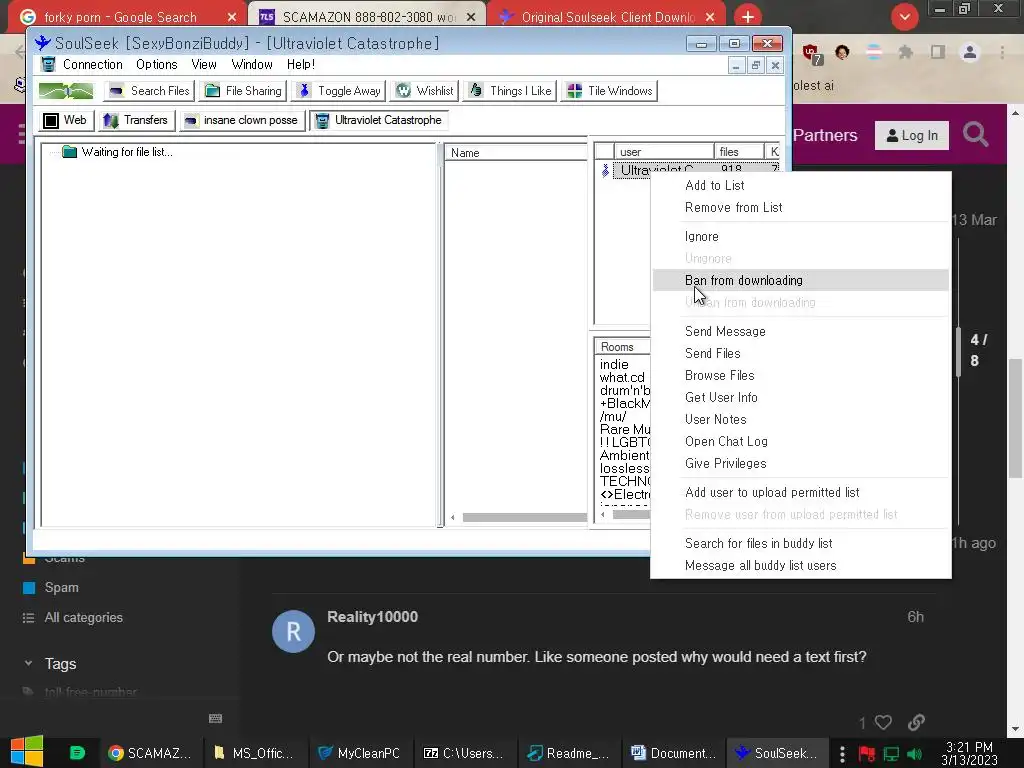
Task: Switch to Original Soulseek Client Download tab
Action: 607,17
